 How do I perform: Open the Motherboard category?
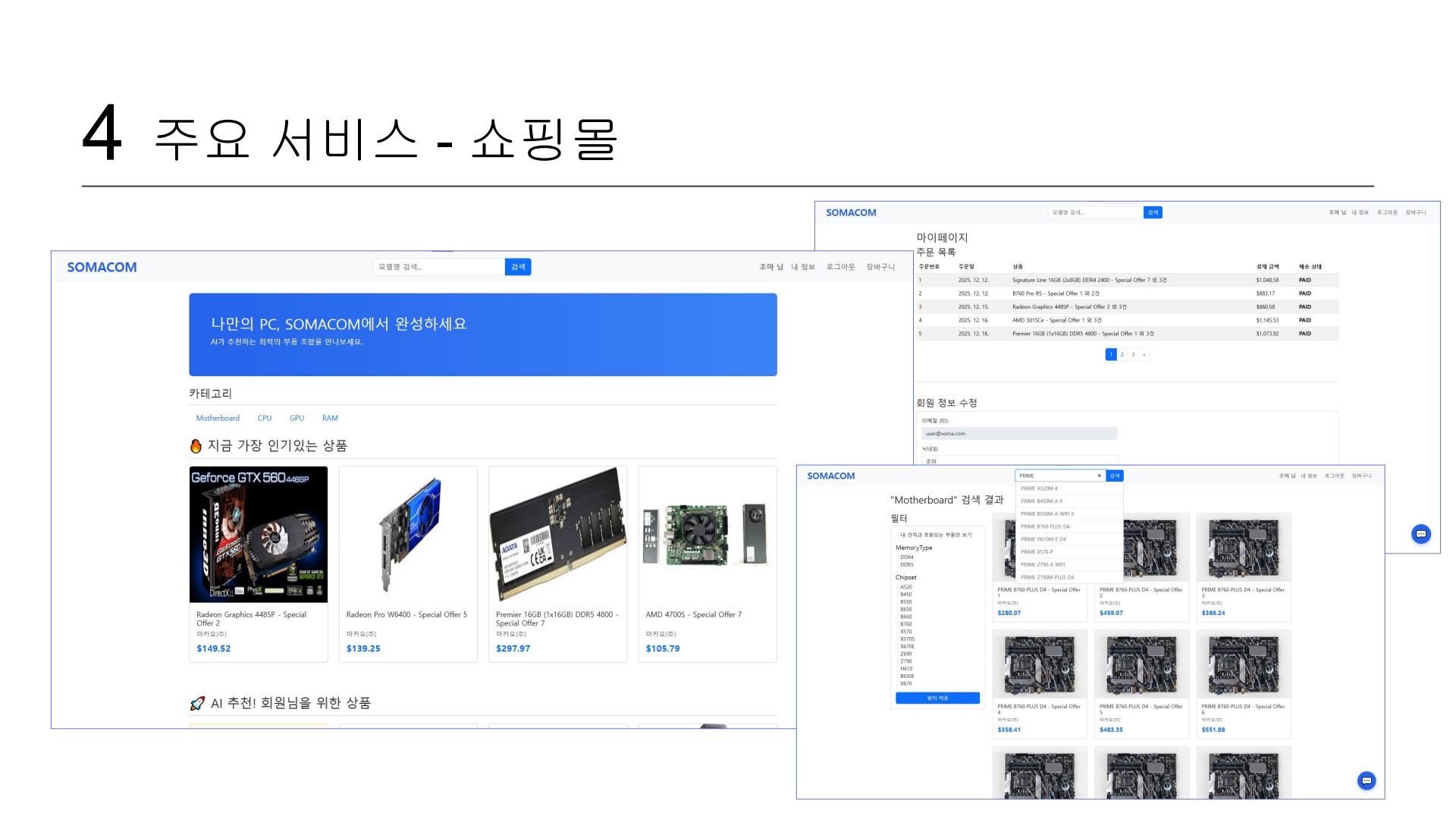[x=218, y=418]
